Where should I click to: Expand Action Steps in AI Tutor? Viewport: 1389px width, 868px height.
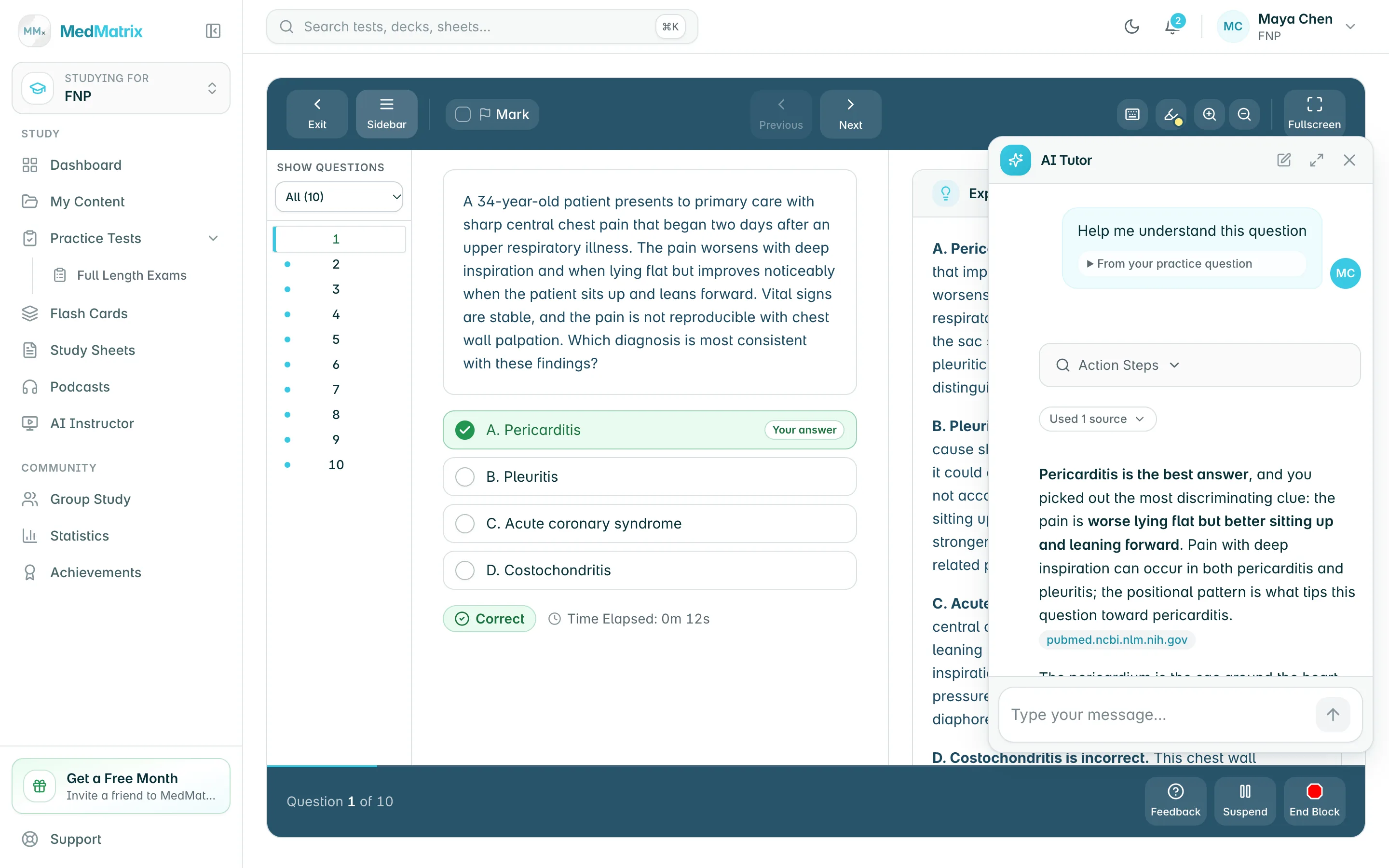point(1199,365)
